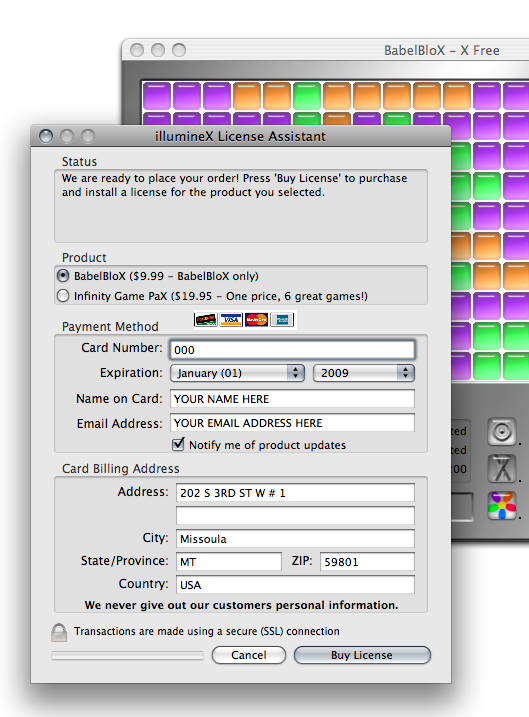Toggle Notify me of product updates checkbox
The height and width of the screenshot is (717, 529).
[178, 444]
